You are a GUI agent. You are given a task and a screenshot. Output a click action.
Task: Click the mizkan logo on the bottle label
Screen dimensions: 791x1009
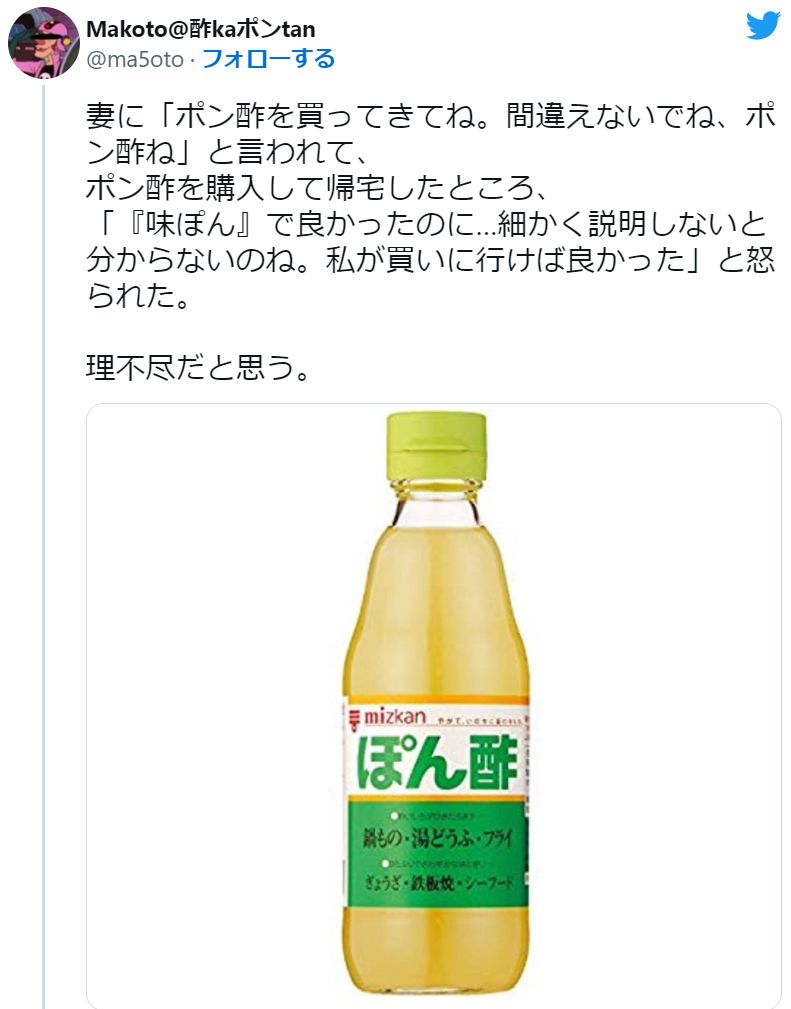(x=389, y=717)
